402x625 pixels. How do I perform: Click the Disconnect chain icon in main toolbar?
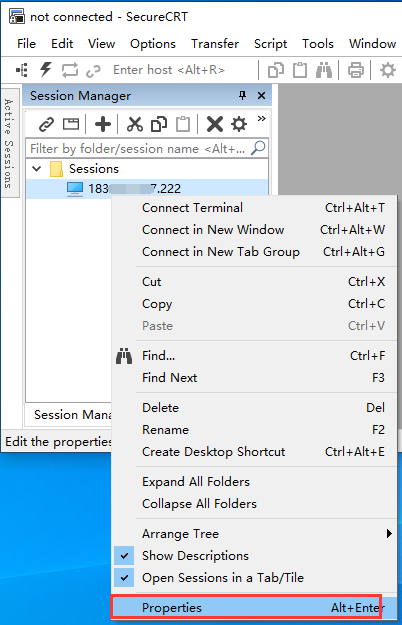[x=94, y=71]
